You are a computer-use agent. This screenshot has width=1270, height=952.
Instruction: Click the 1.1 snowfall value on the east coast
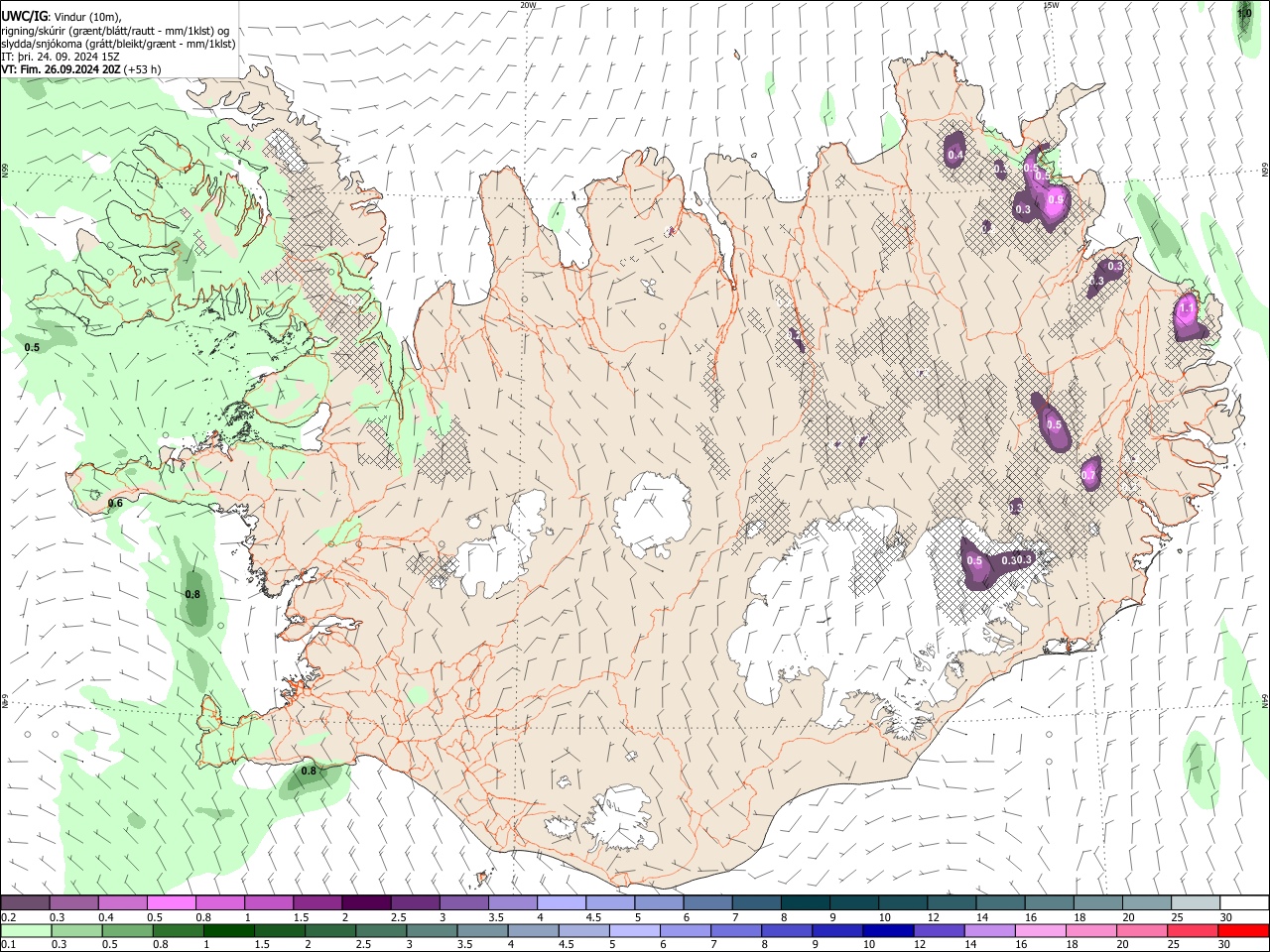[x=1187, y=308]
